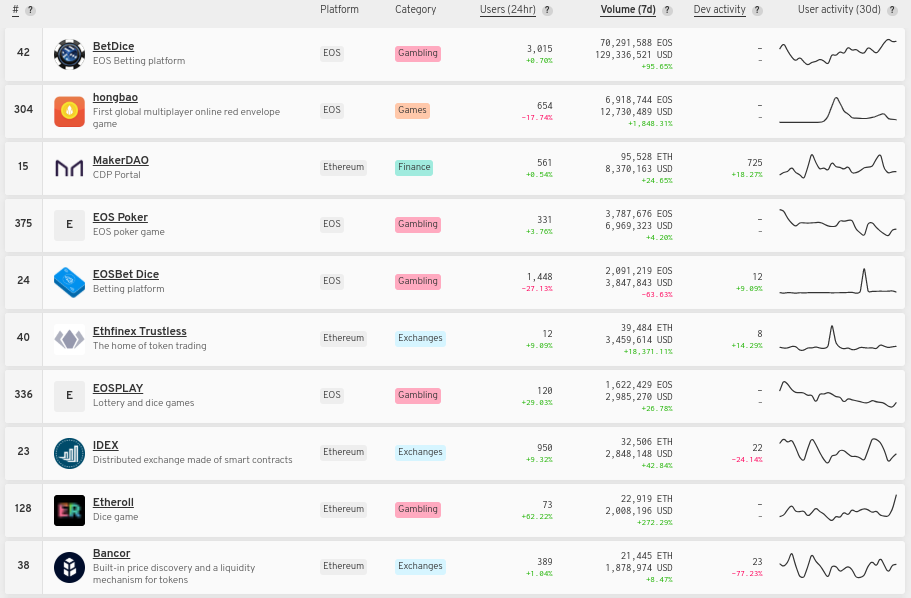Viewport: 911px width, 598px height.
Task: Click the "129,336,521 USD" volume value
Action: (633, 55)
